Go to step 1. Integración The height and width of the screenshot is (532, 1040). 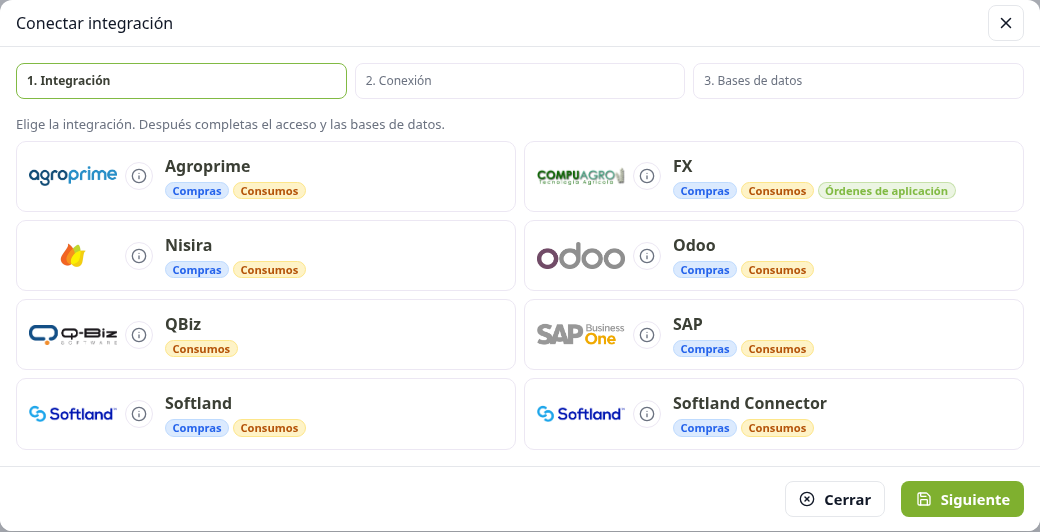point(181,81)
